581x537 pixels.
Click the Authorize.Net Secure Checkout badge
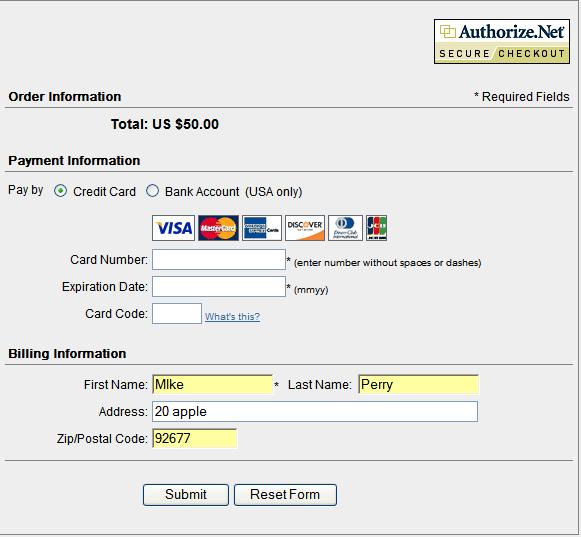click(502, 42)
